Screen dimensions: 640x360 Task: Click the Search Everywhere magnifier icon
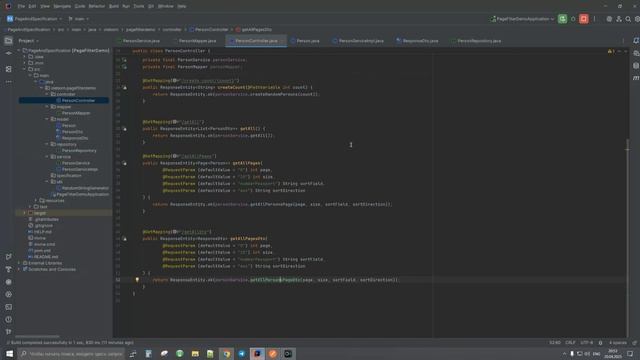[x=628, y=19]
